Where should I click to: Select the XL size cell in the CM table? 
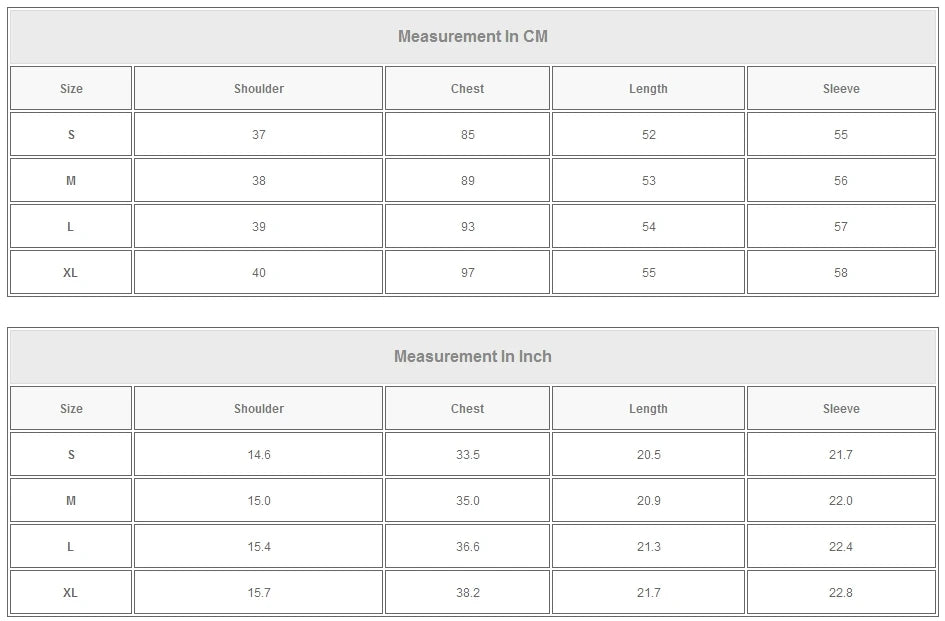tap(71, 273)
